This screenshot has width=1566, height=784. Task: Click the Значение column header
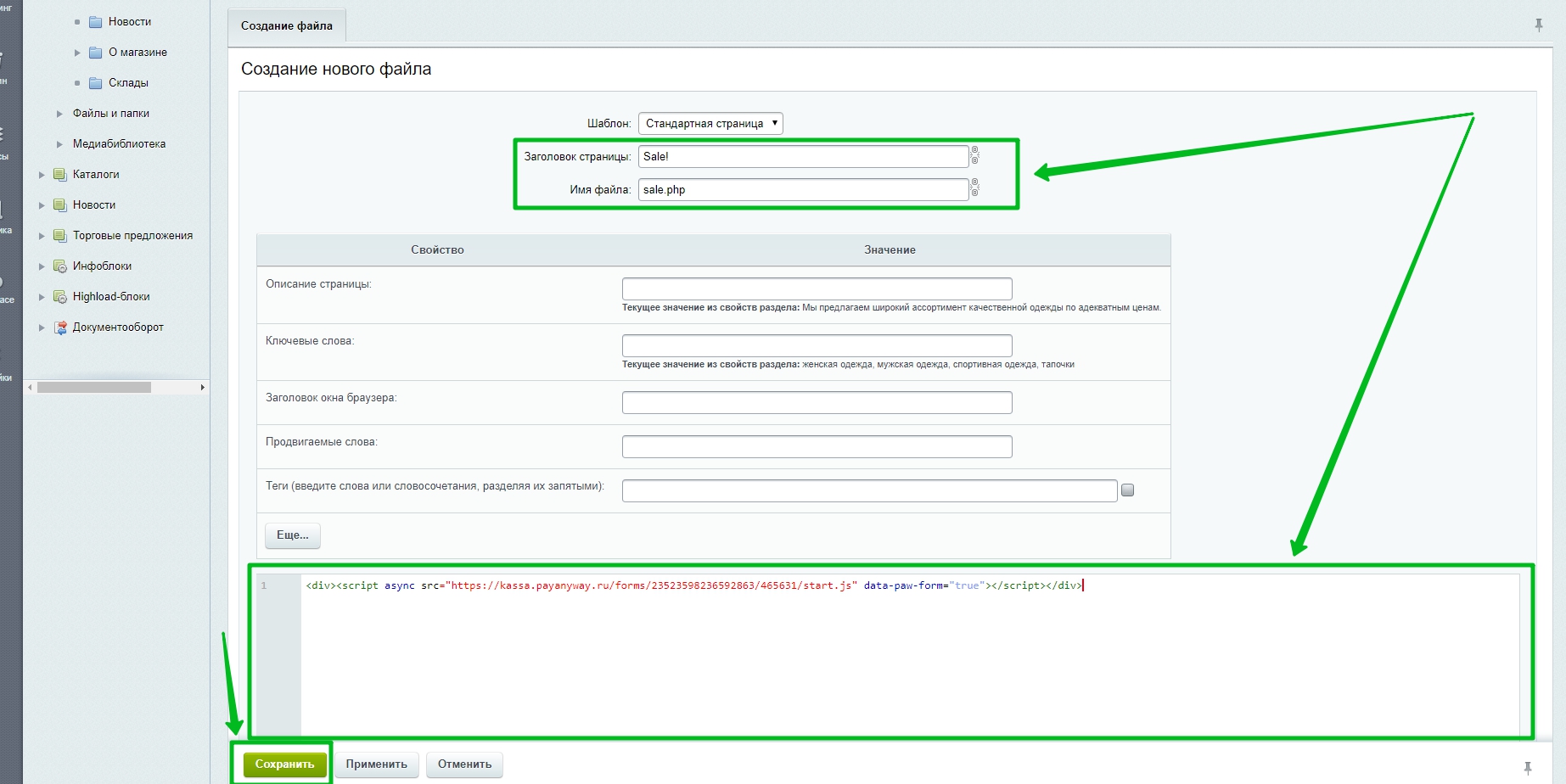point(890,250)
